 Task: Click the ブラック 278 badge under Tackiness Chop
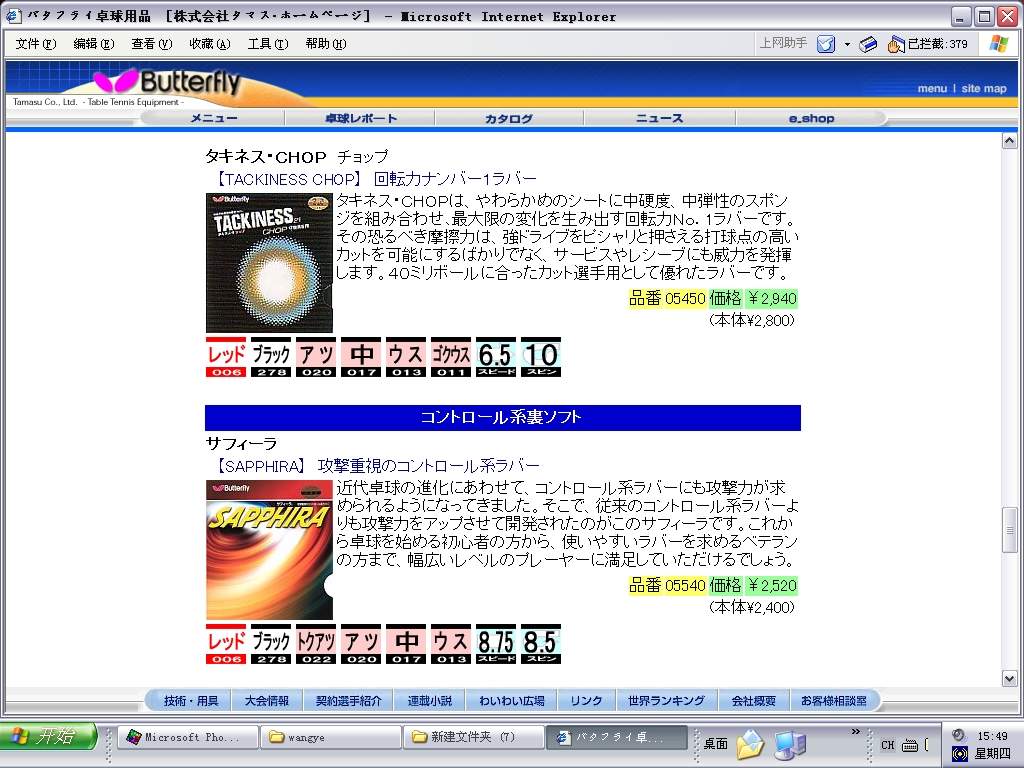click(271, 357)
